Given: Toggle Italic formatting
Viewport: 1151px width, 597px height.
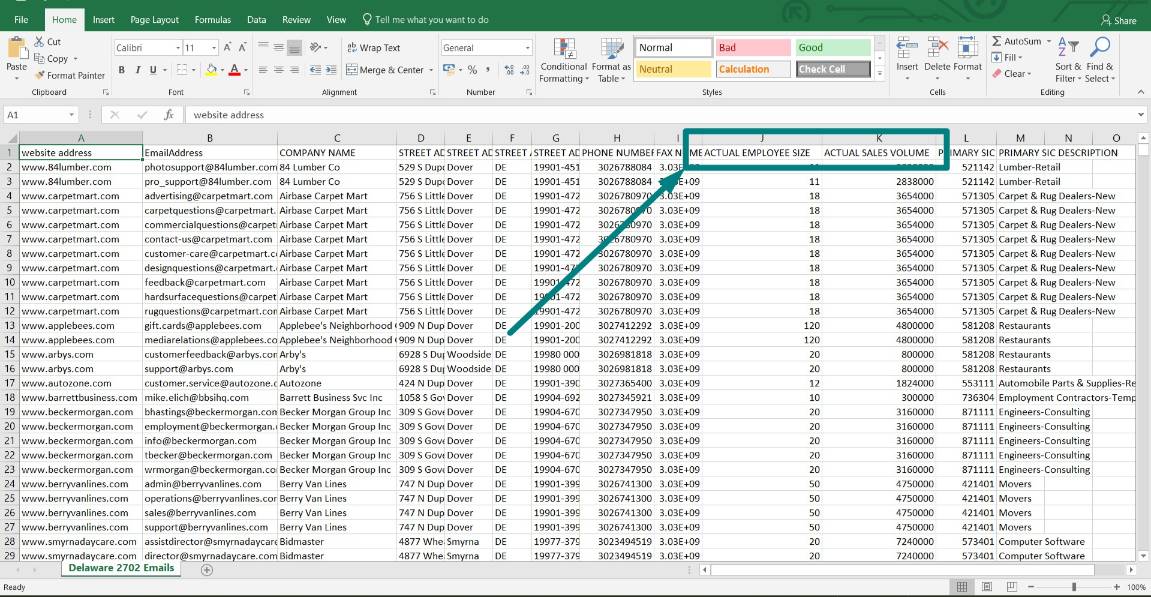Looking at the screenshot, I should 137,70.
